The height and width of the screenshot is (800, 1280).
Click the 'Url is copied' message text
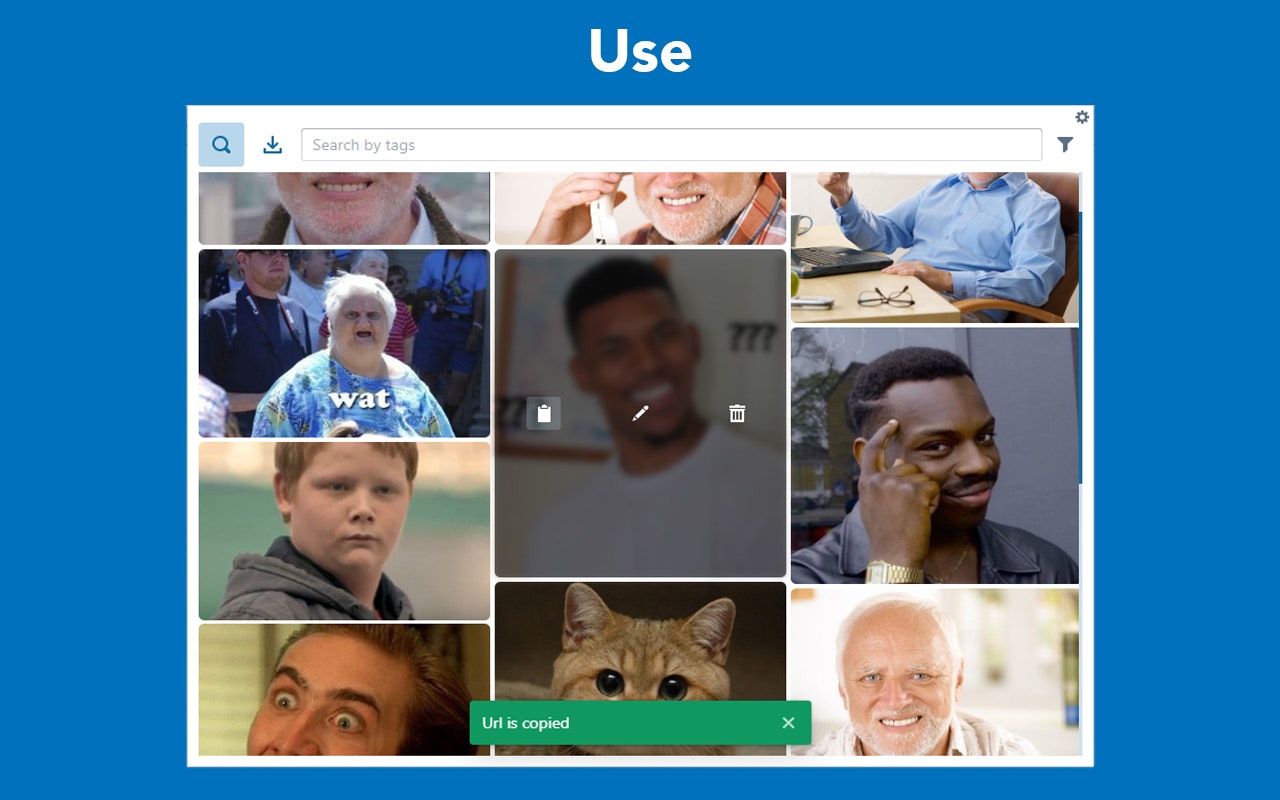[x=526, y=723]
